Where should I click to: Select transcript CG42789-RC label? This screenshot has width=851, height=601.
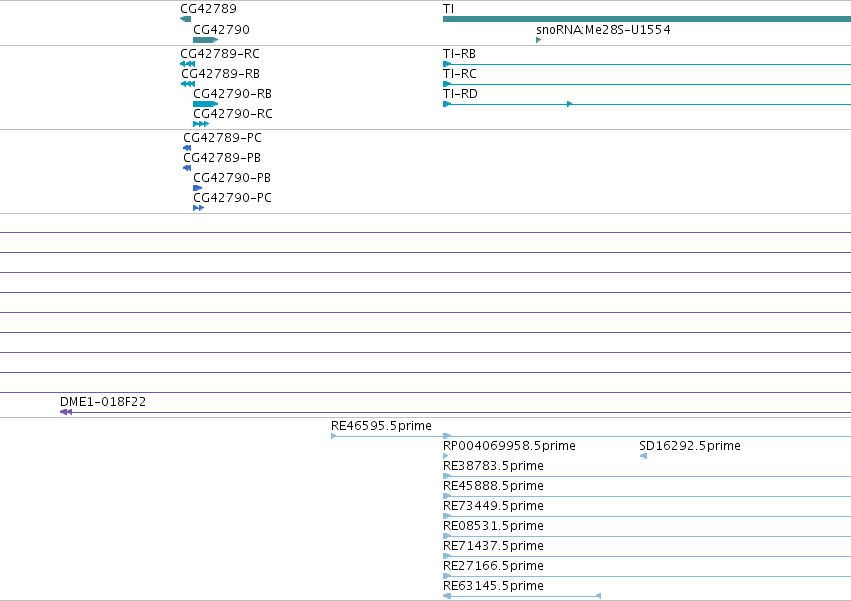coord(220,54)
